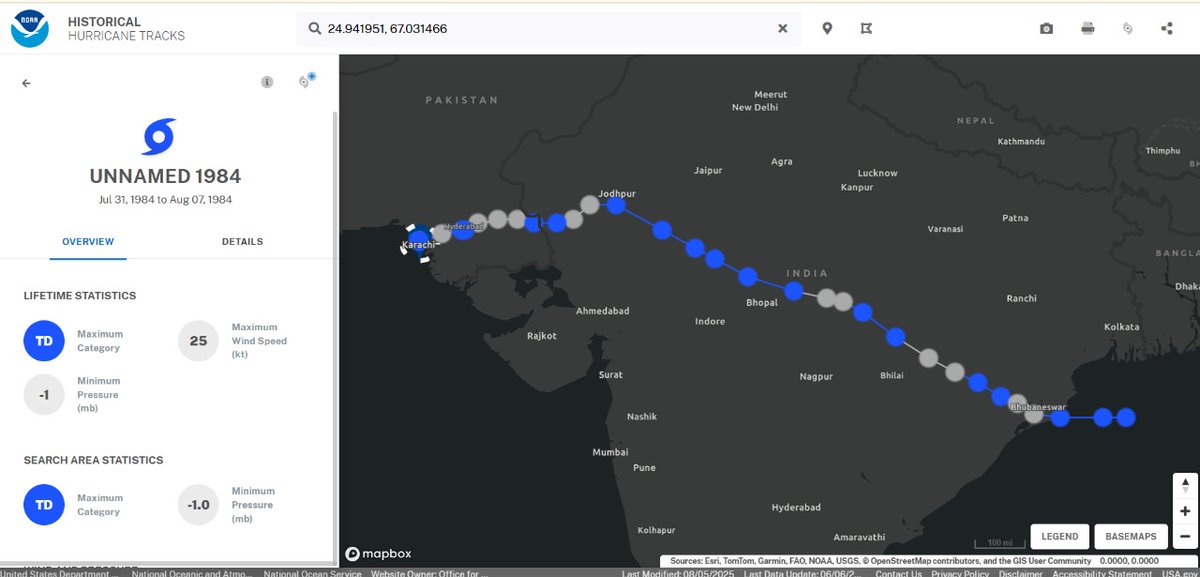This screenshot has height=577, width=1200.
Task: Share the map via share icon
Action: click(x=1167, y=29)
